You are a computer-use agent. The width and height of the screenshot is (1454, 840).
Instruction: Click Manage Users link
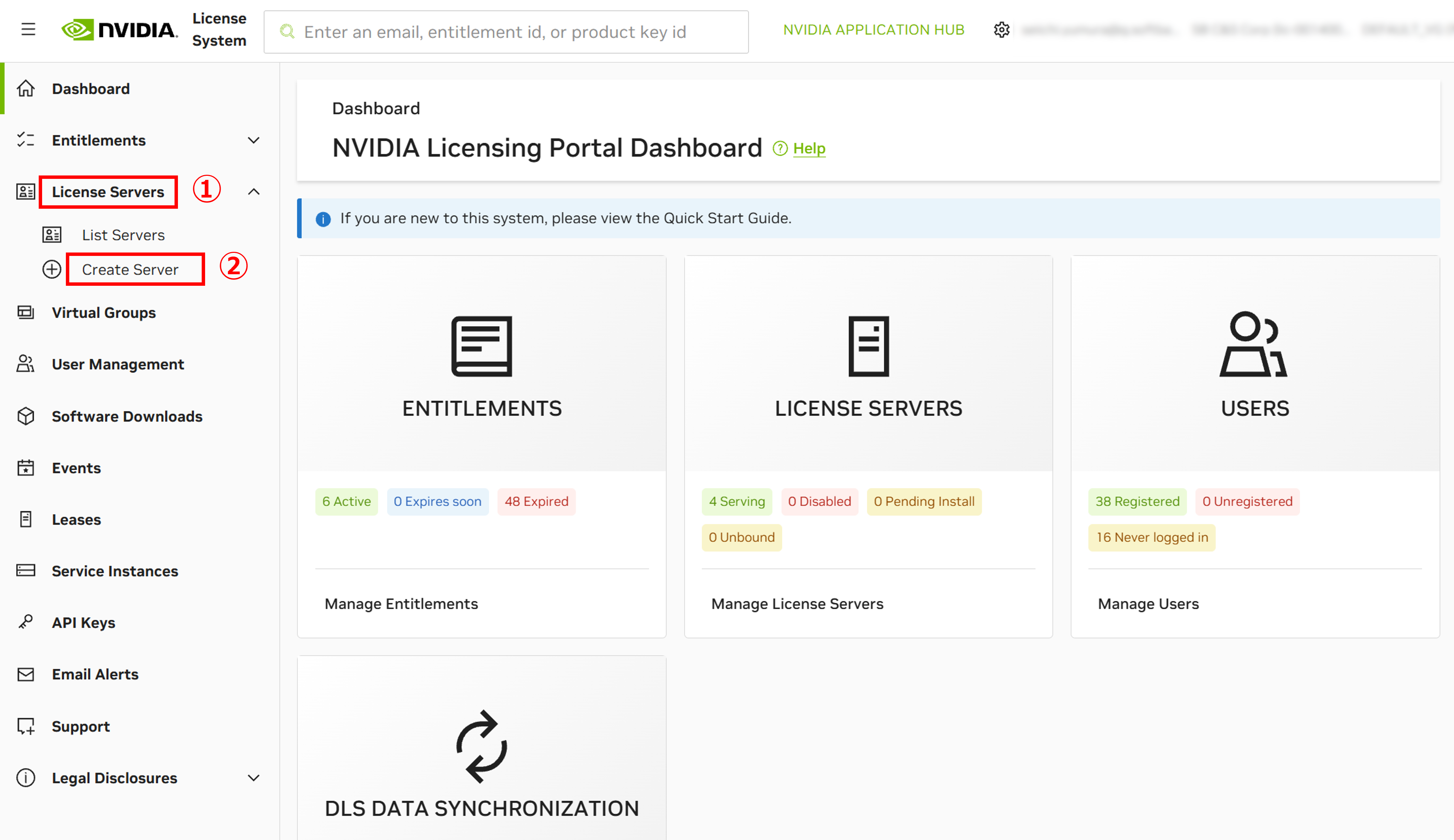(1148, 604)
